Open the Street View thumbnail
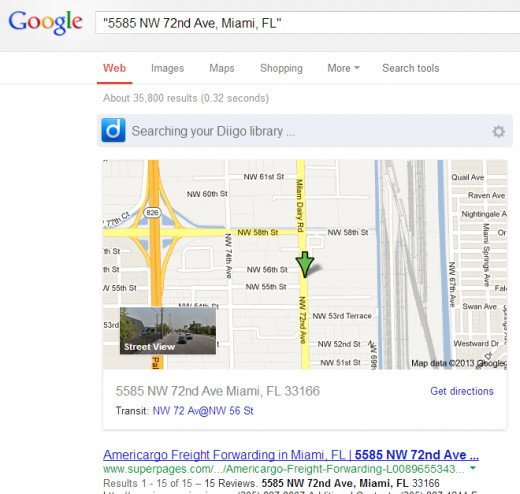This screenshot has height=494, width=520. click(x=168, y=331)
